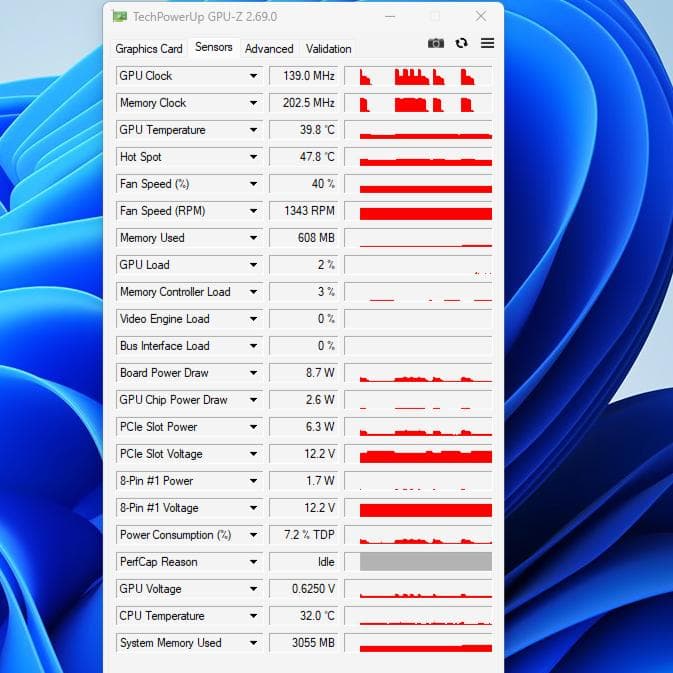Minimize the GPU-Z window
The width and height of the screenshot is (673, 673).
click(390, 17)
